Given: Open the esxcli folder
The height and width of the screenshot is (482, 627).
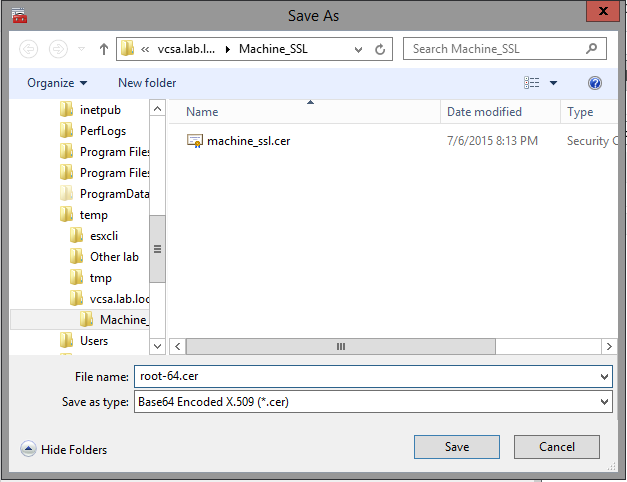Looking at the screenshot, I should [104, 236].
